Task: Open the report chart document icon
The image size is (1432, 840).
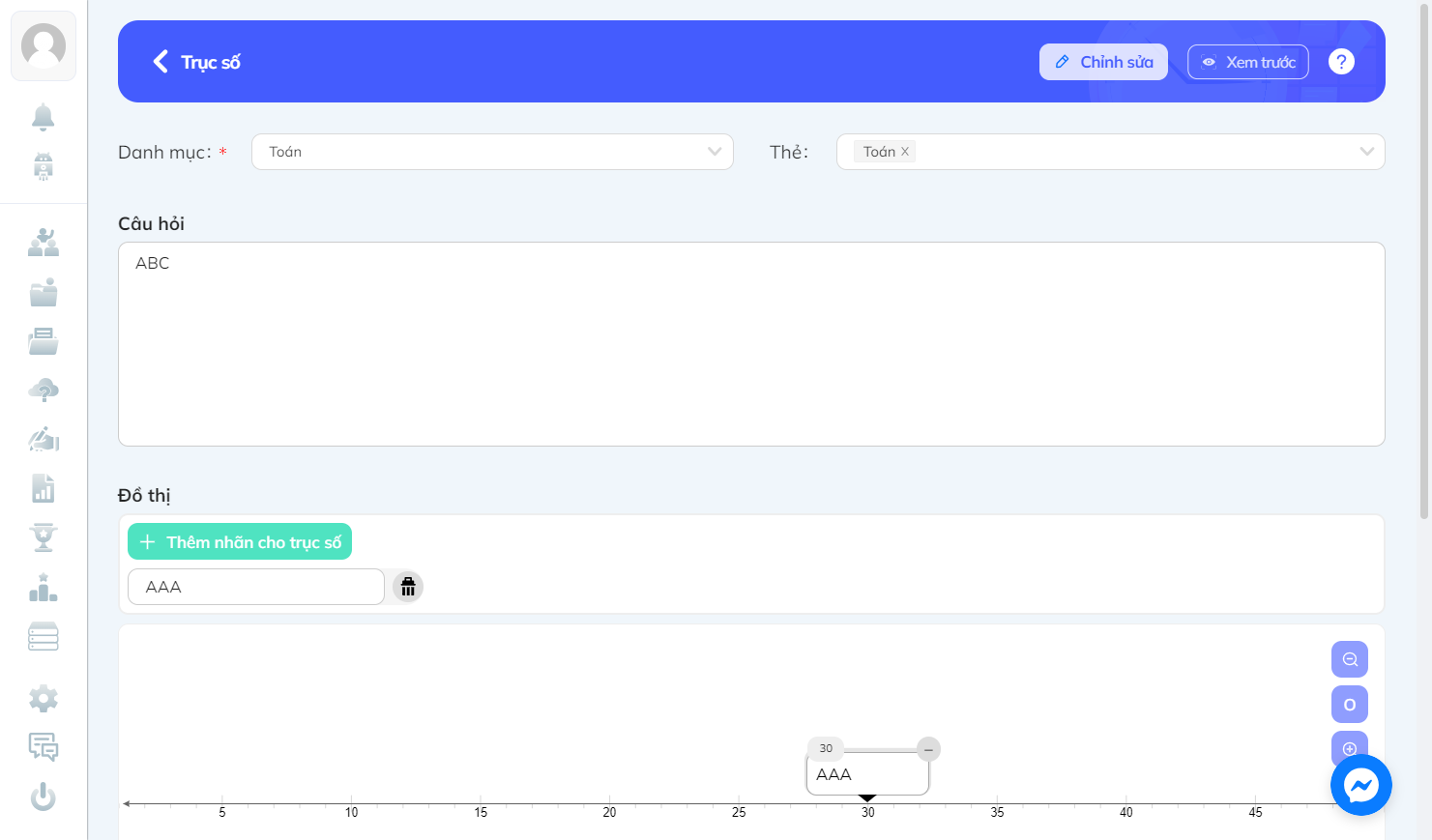Action: tap(44, 488)
